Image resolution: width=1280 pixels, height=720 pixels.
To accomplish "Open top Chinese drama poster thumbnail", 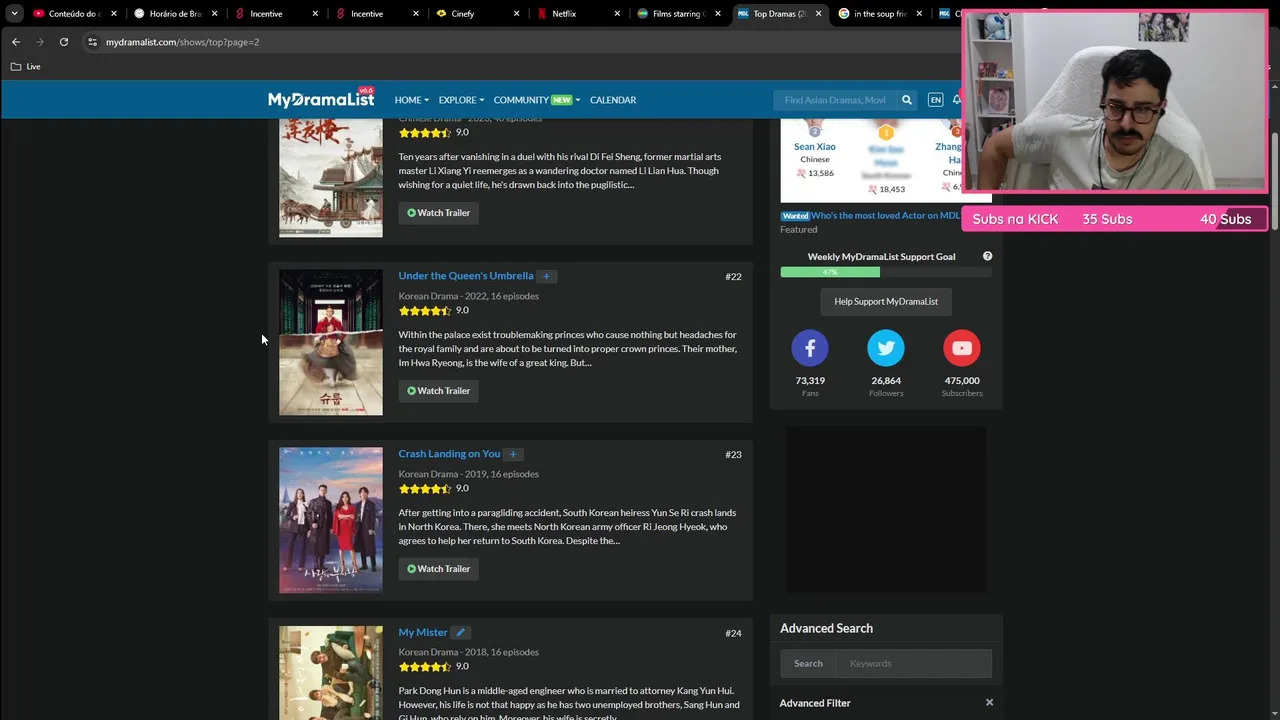I will 331,178.
